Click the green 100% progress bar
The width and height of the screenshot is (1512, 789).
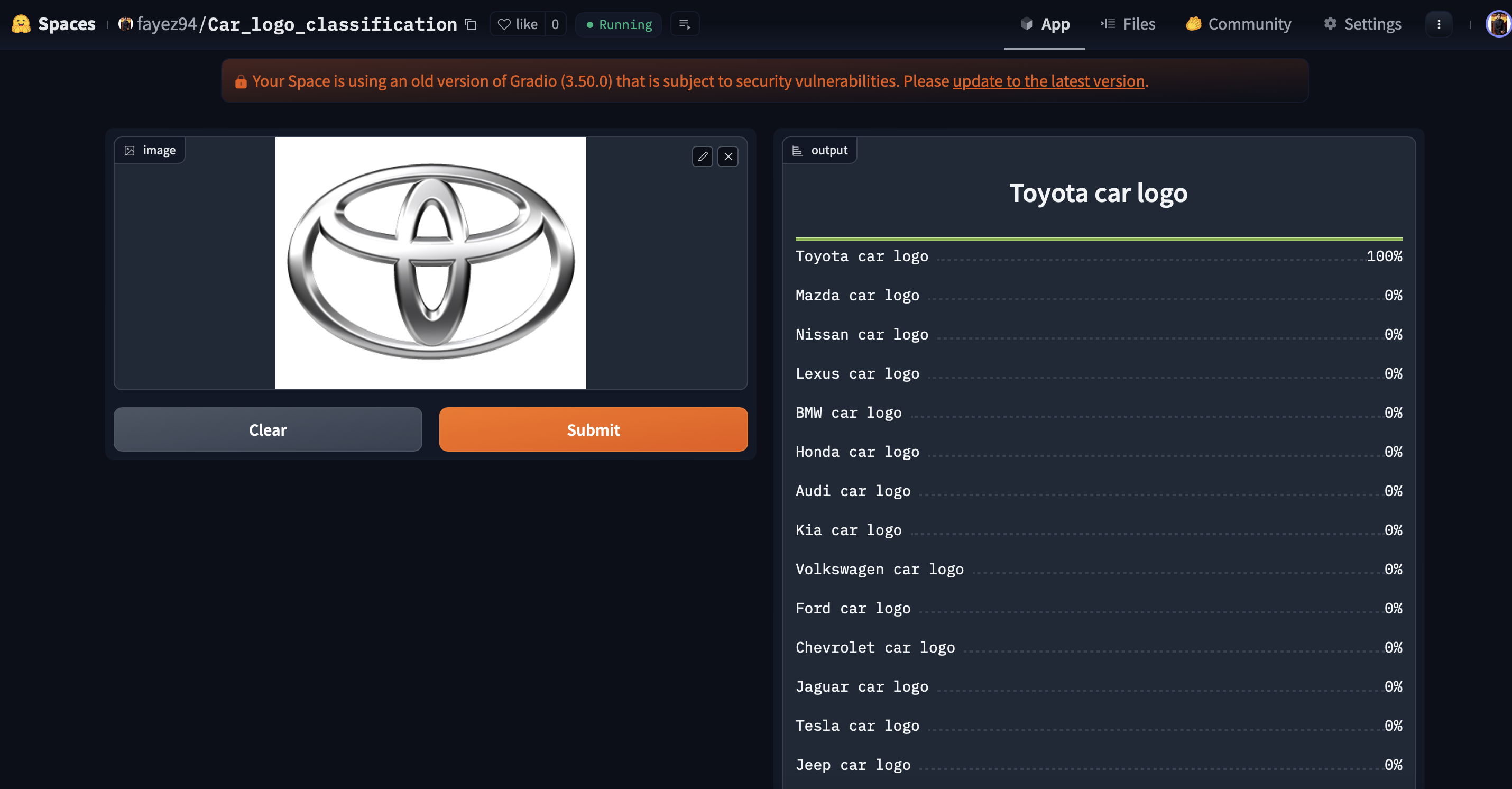point(1098,238)
